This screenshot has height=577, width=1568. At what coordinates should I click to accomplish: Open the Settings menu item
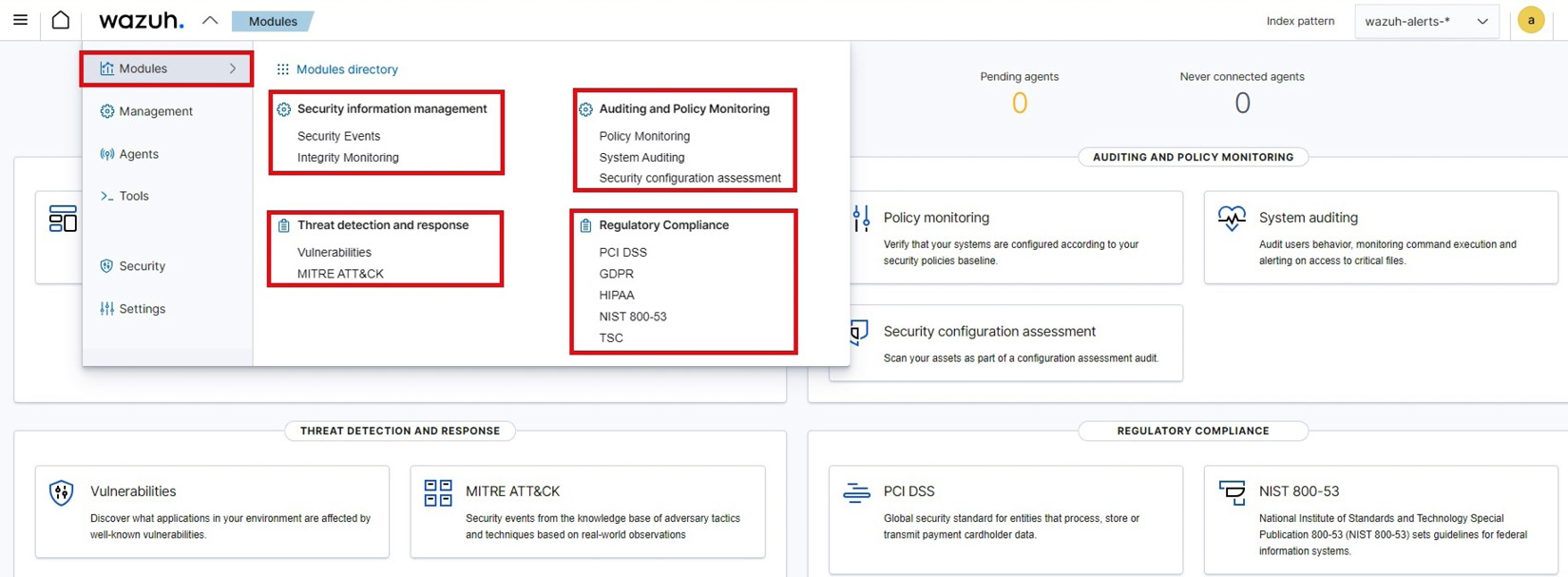(143, 309)
